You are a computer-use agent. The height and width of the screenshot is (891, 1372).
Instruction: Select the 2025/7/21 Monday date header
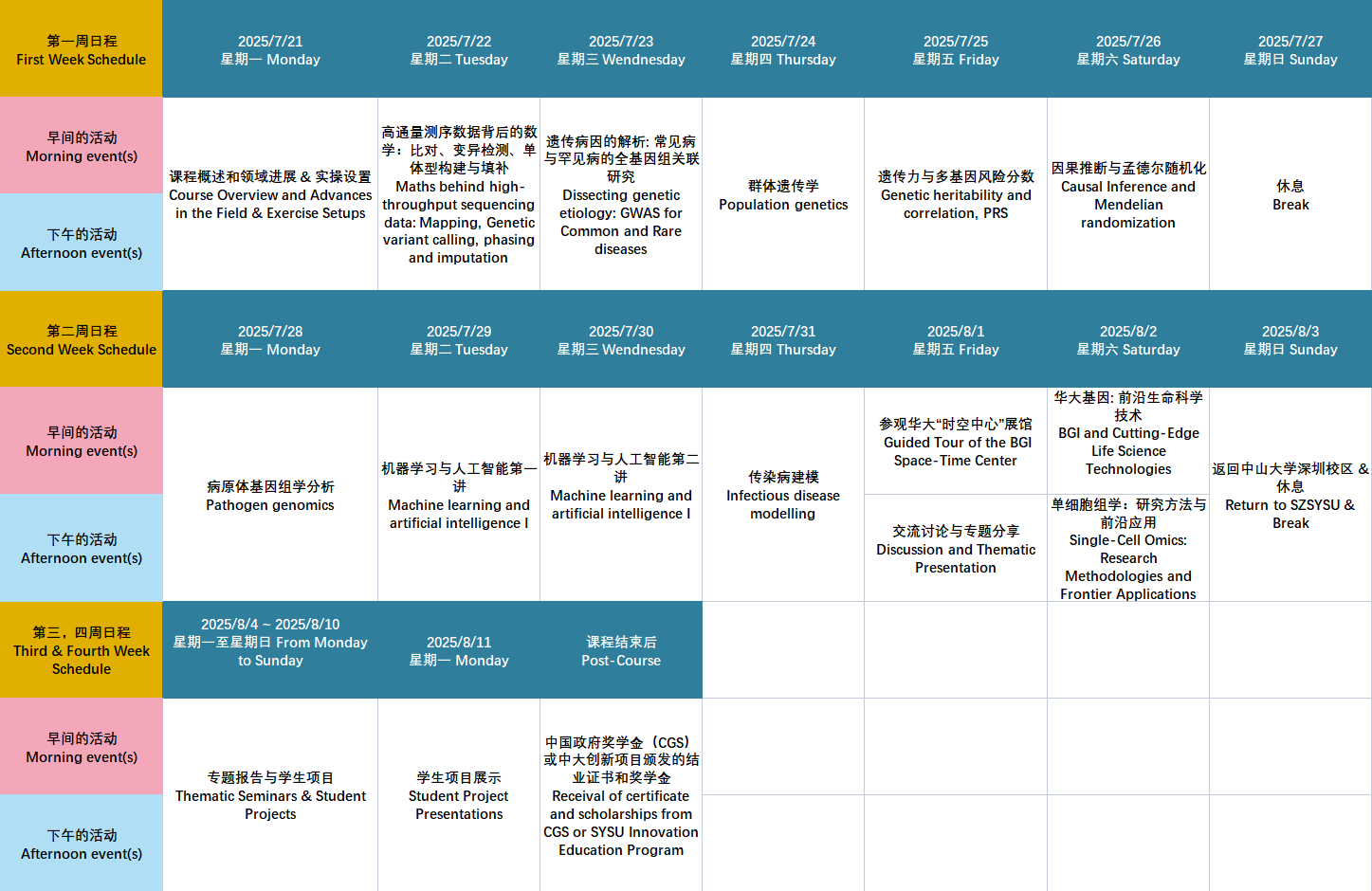(270, 50)
